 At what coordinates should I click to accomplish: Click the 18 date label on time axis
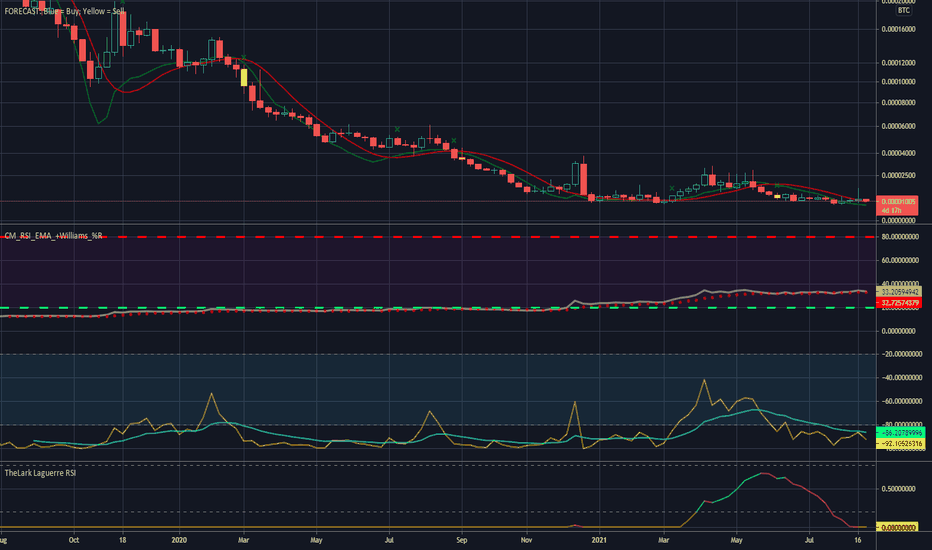[122, 540]
